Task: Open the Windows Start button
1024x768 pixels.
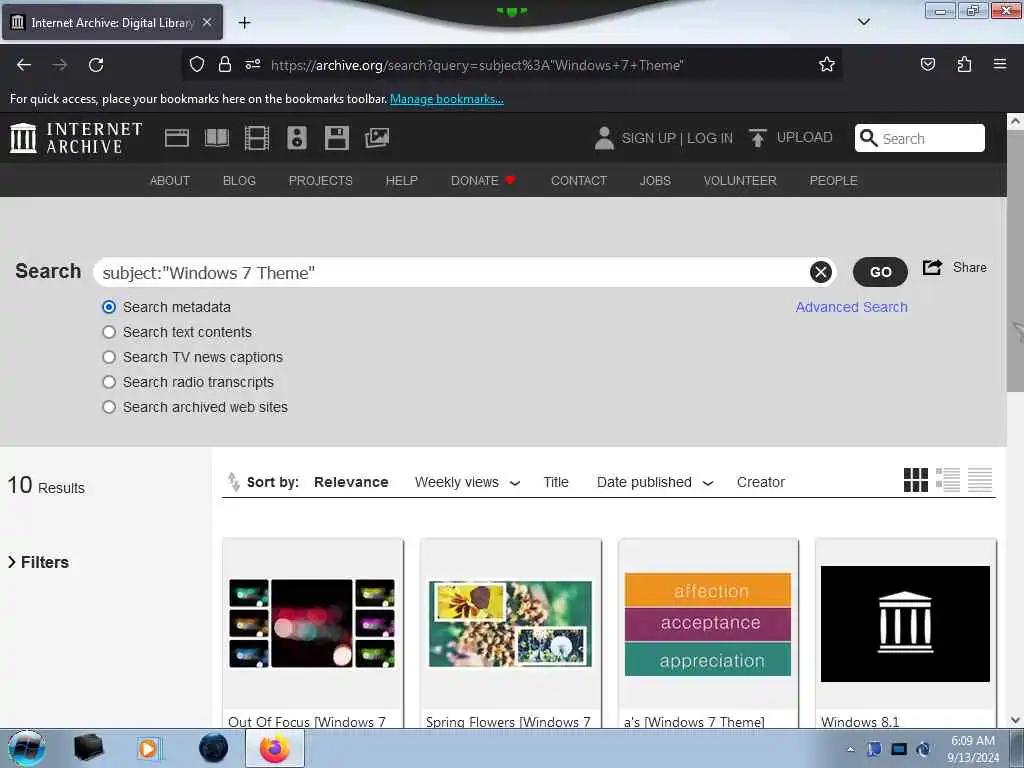Action: 26,748
